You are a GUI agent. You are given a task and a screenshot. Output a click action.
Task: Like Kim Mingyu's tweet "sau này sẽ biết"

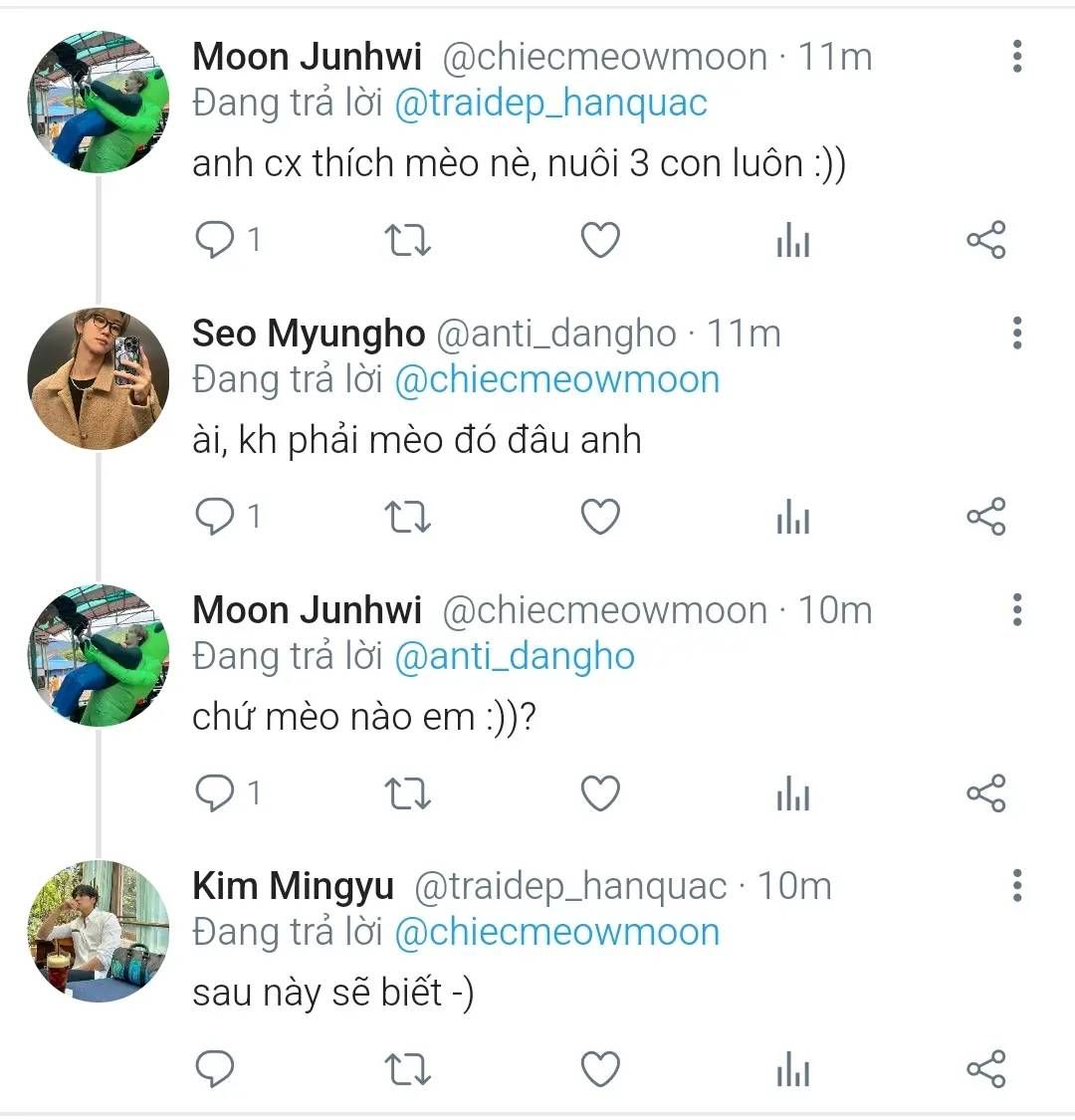[x=600, y=1070]
